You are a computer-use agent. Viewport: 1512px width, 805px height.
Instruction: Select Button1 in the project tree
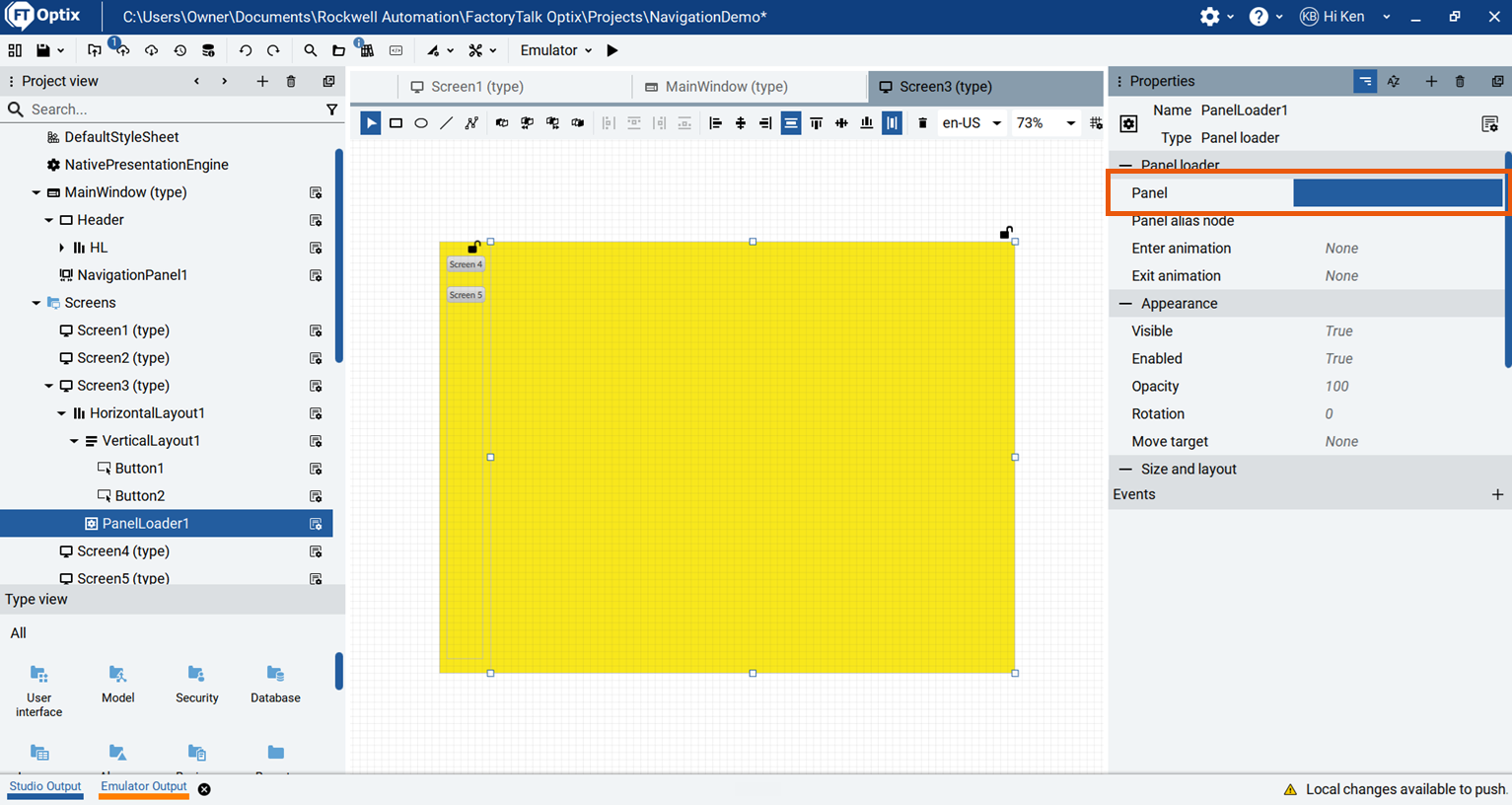click(x=139, y=469)
